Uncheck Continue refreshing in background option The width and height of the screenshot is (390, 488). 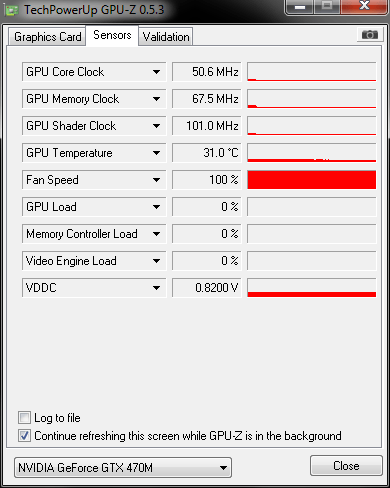24,436
